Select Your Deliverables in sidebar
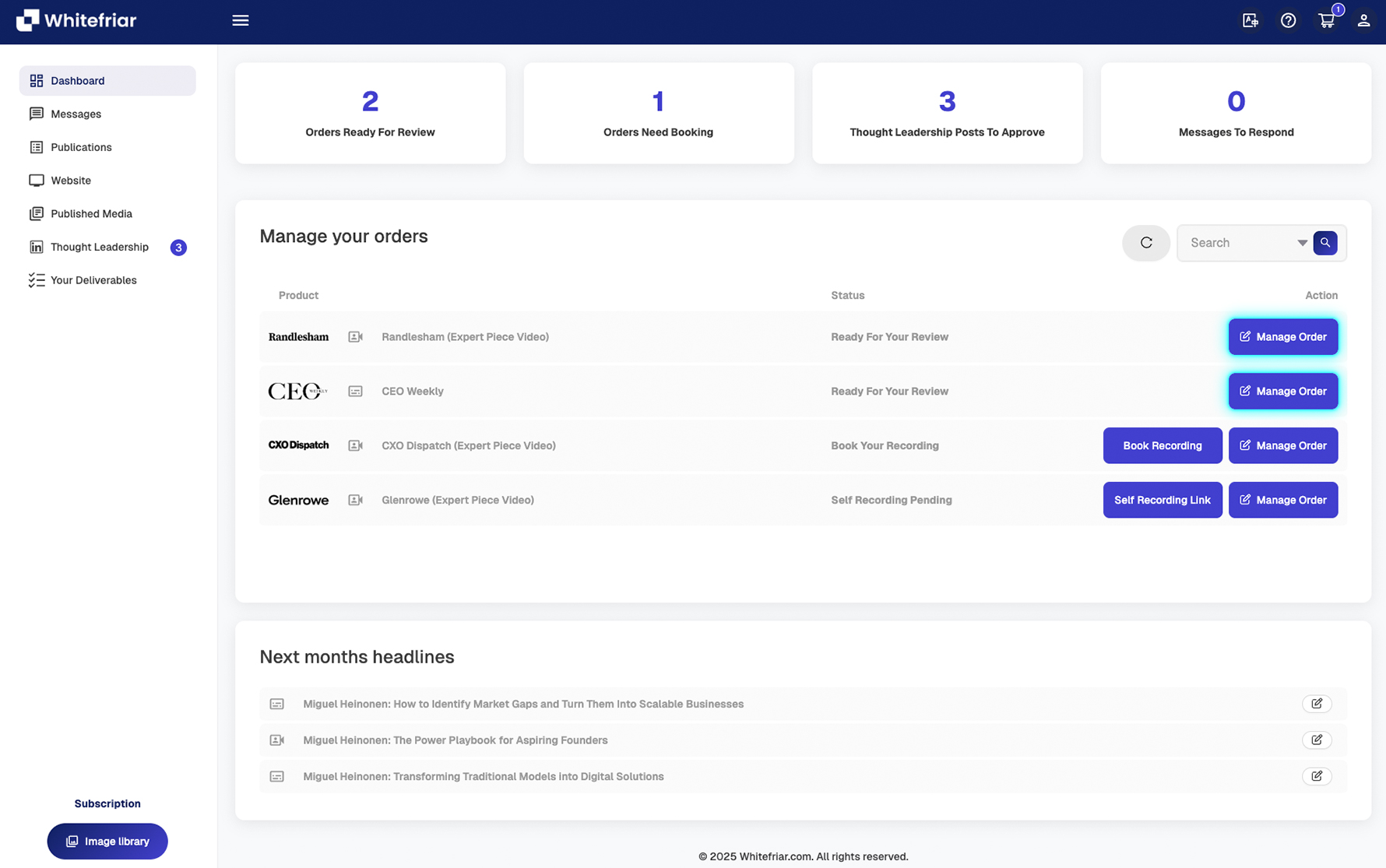1386x868 pixels. tap(93, 280)
